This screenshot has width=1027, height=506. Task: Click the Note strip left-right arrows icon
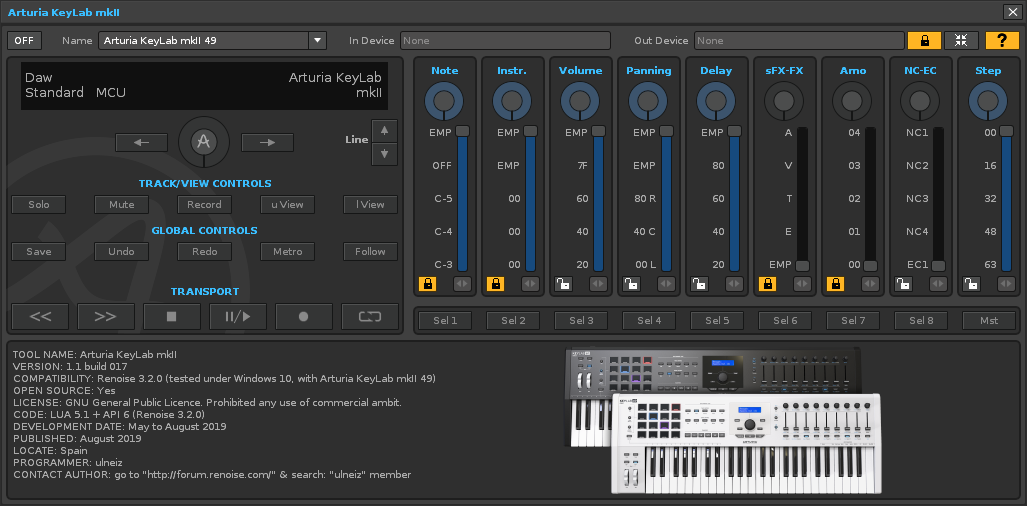[x=462, y=284]
